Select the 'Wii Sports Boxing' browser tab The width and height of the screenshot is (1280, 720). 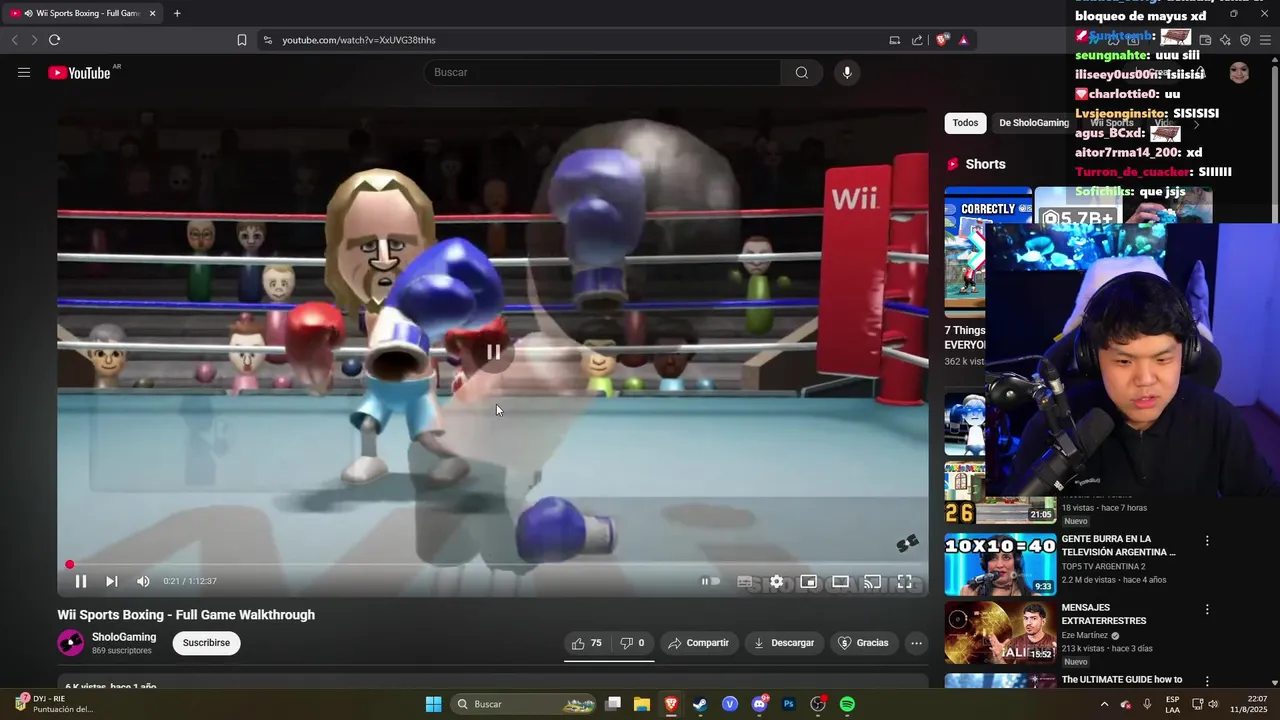pyautogui.click(x=83, y=13)
